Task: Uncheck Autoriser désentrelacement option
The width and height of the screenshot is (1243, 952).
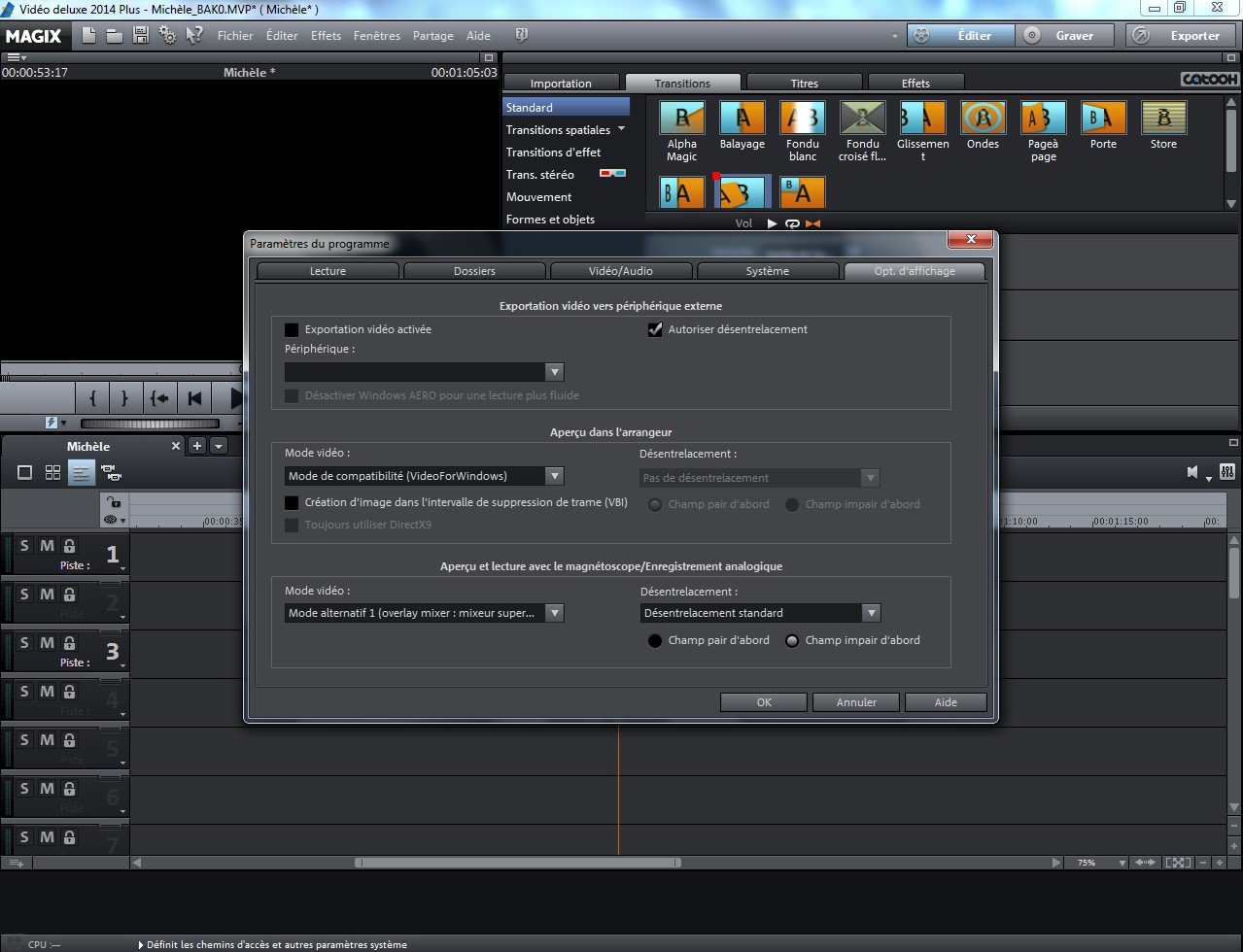Action: click(655, 329)
